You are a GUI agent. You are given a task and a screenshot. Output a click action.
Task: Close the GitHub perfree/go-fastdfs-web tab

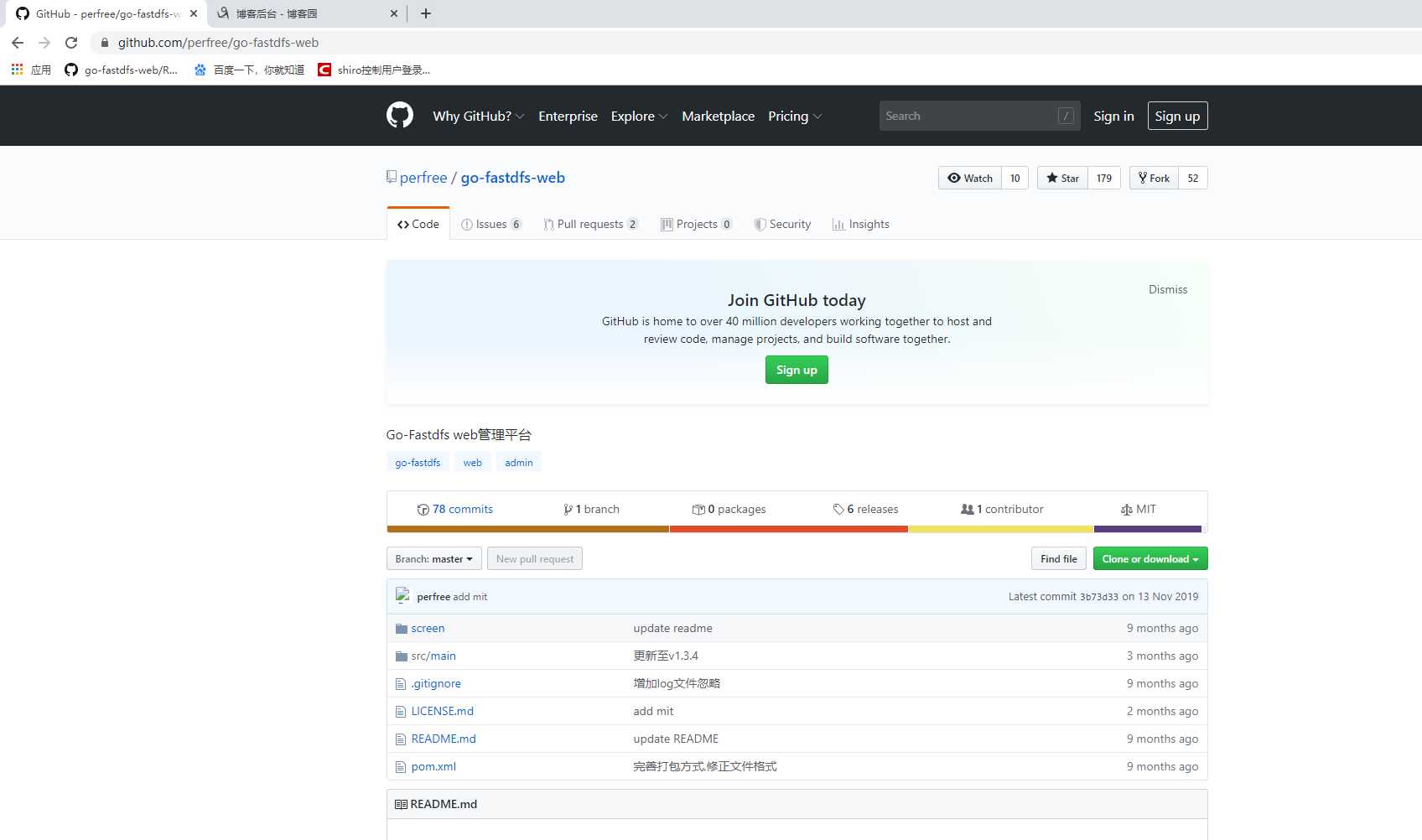pos(194,13)
